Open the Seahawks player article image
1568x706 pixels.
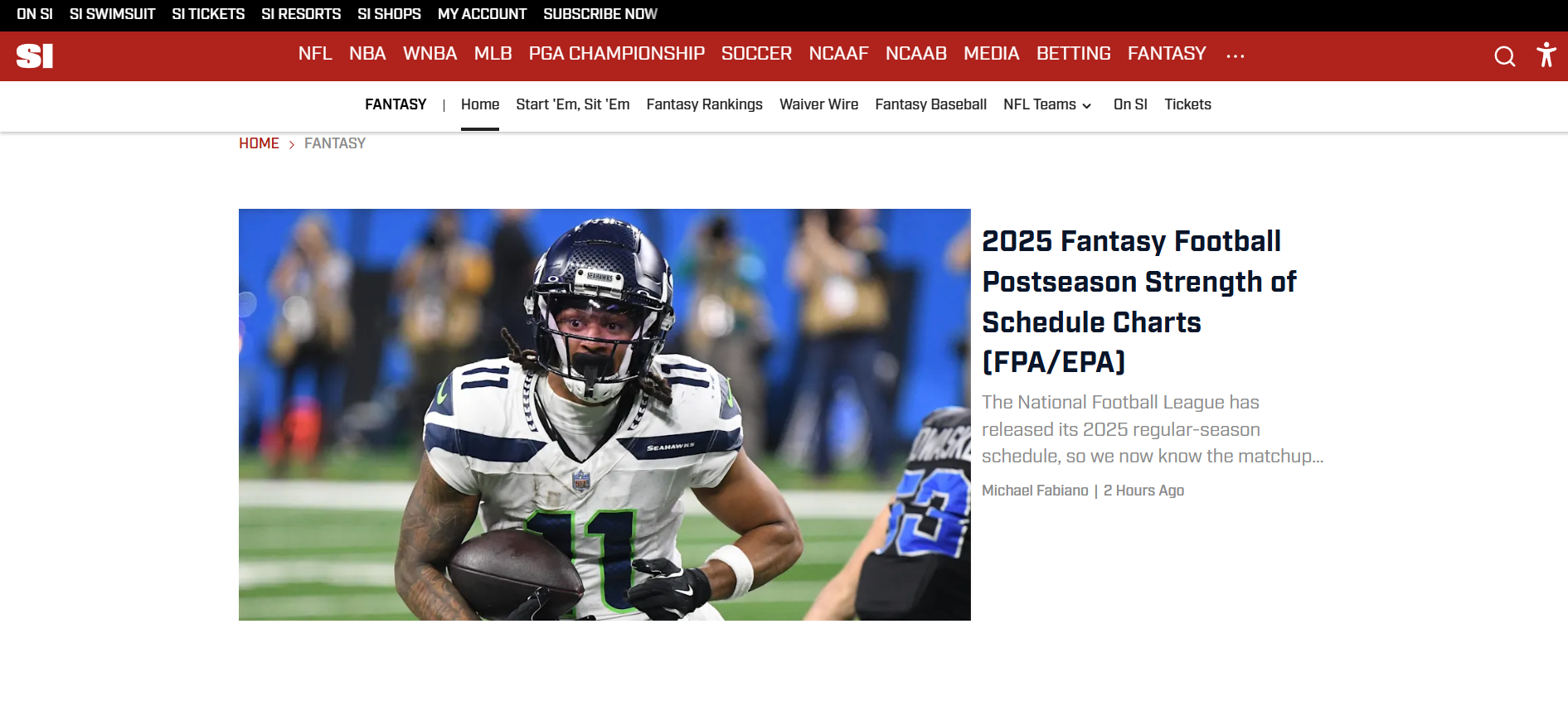tap(604, 414)
